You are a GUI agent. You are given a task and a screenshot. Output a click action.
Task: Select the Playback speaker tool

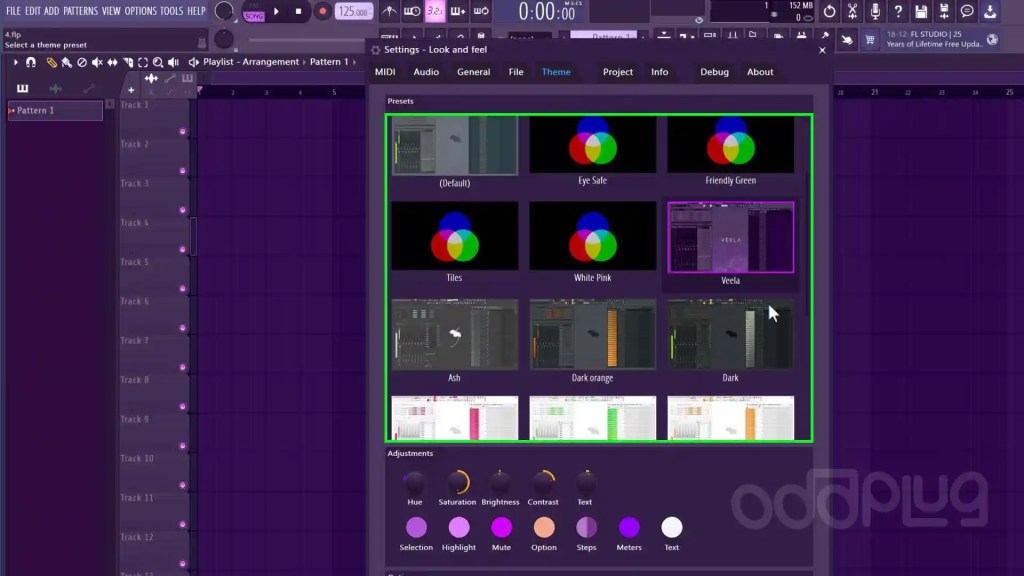173,62
